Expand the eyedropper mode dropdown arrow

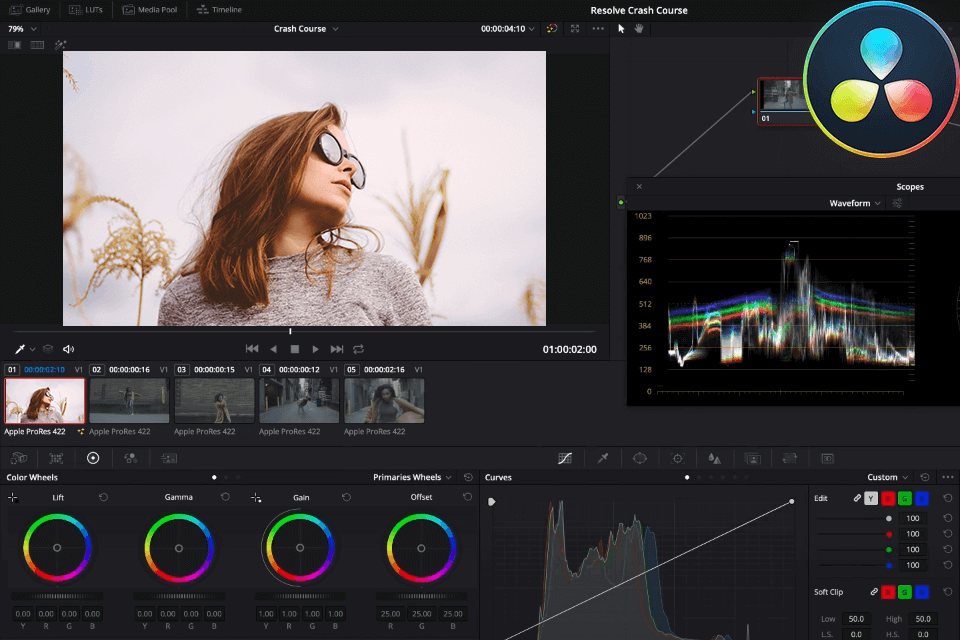coord(32,349)
